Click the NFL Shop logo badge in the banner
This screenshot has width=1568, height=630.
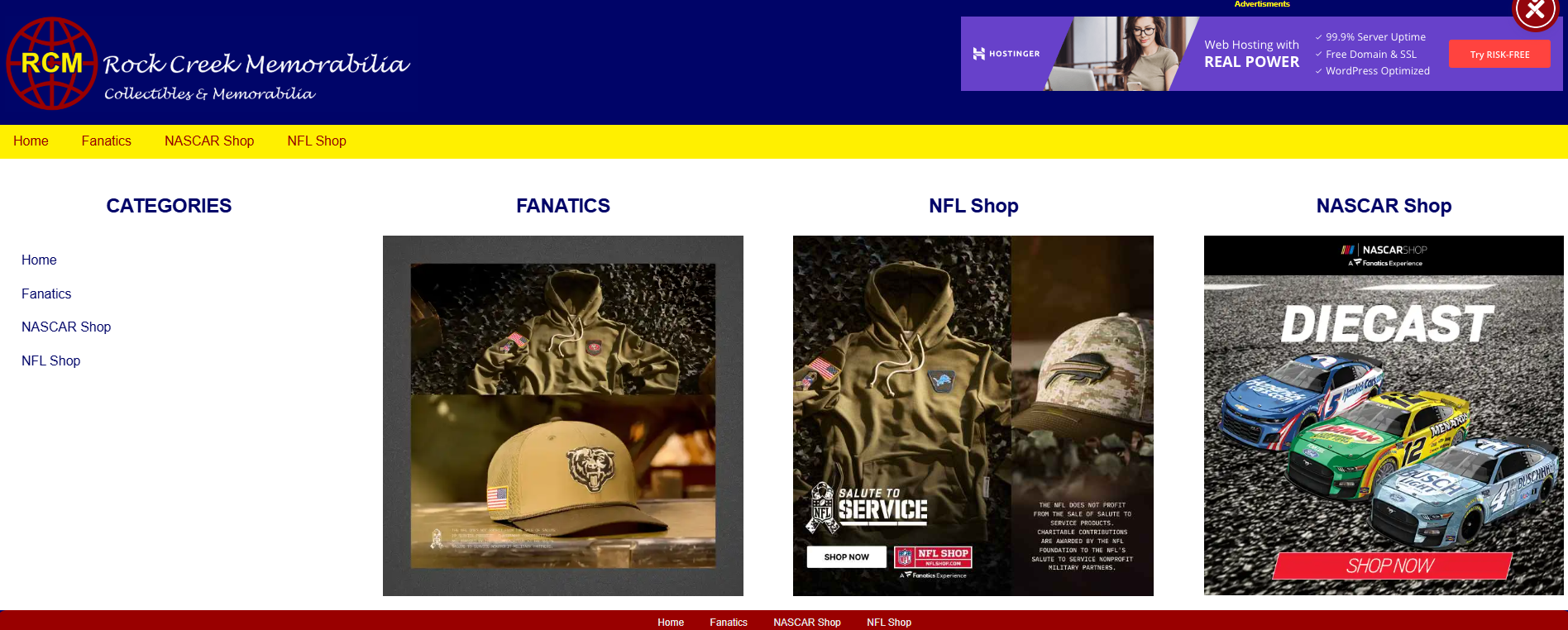(933, 557)
